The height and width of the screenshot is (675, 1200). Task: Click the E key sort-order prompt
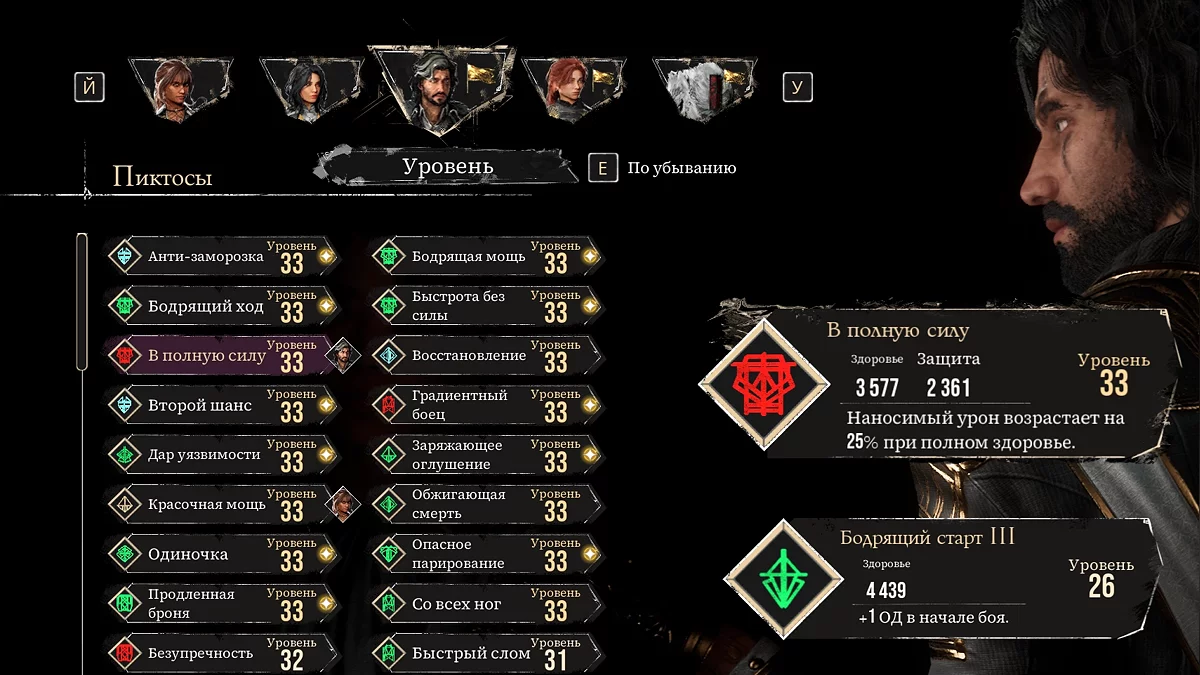tap(602, 168)
